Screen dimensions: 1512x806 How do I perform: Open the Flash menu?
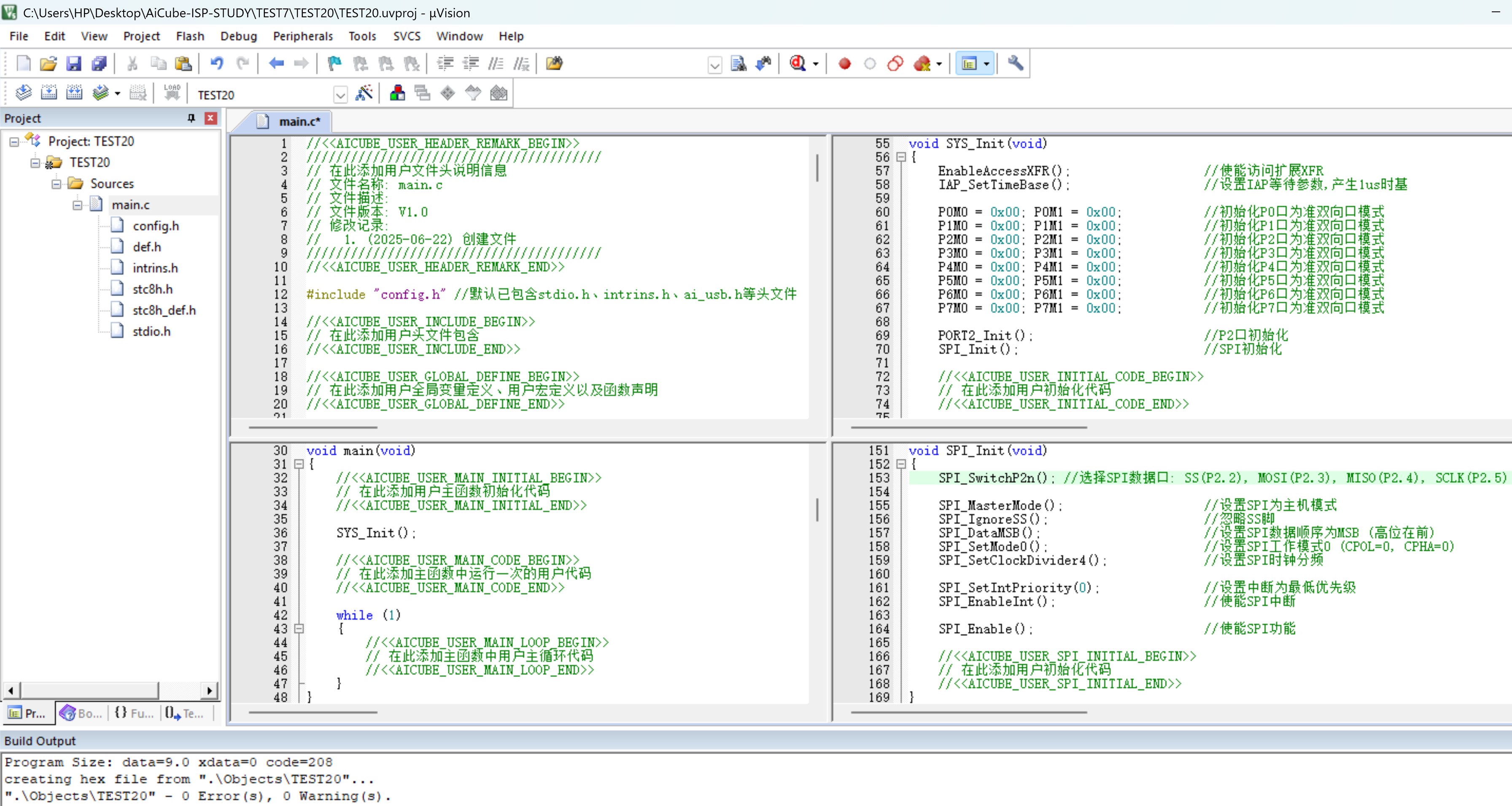point(190,36)
